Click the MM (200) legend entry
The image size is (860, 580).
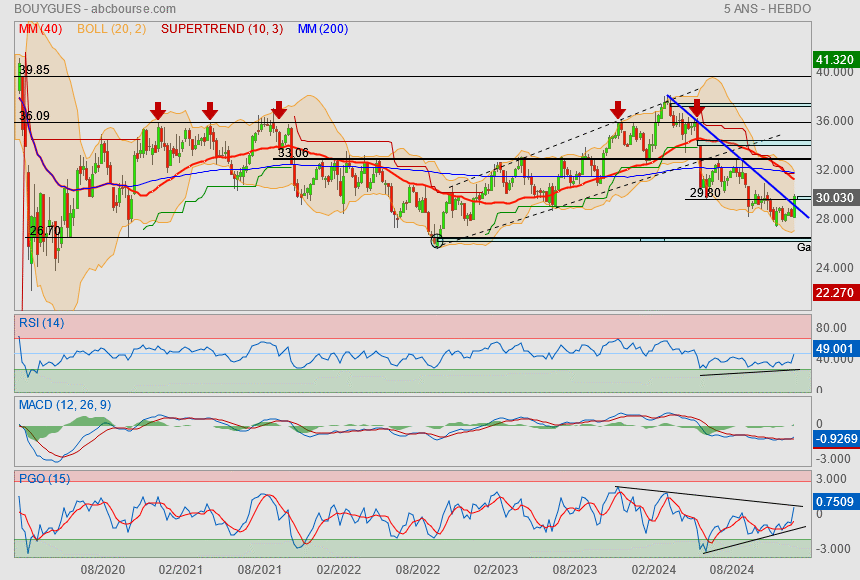point(322,29)
